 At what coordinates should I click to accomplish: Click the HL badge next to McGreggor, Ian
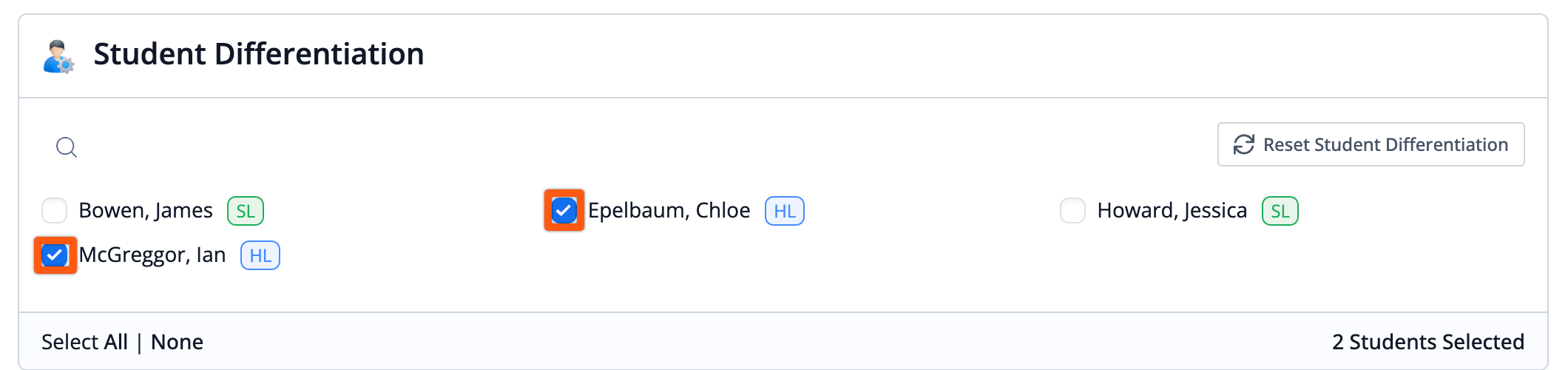(260, 255)
